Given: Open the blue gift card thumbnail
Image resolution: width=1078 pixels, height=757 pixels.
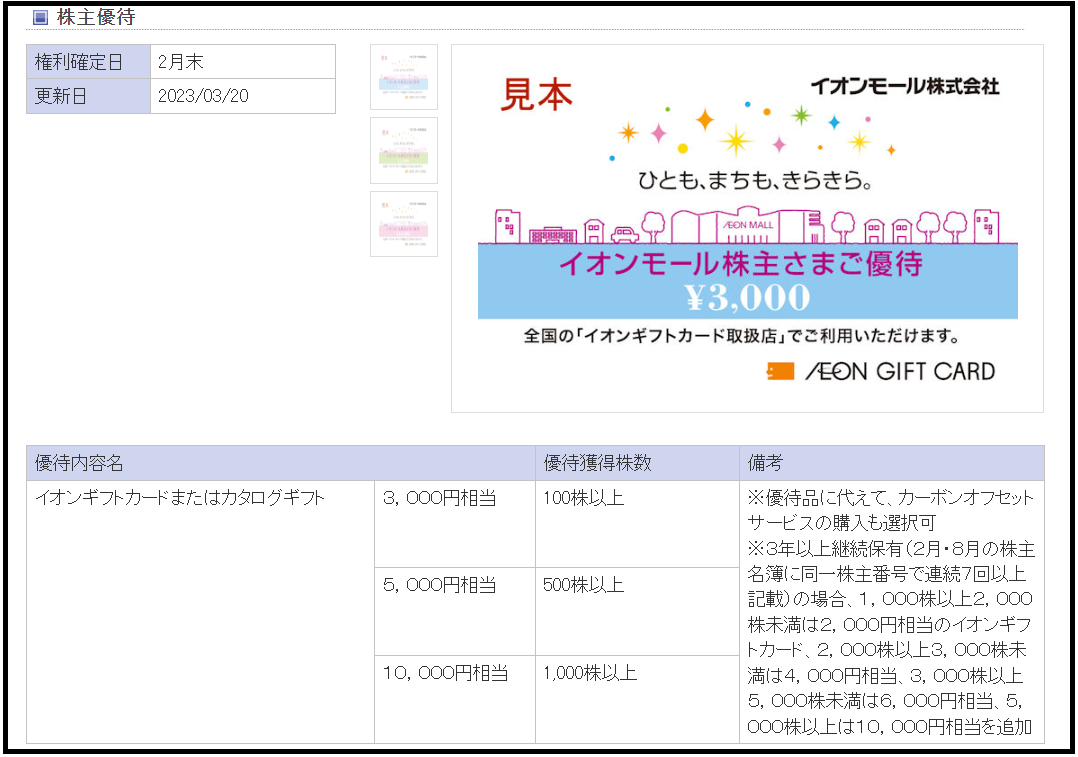Looking at the screenshot, I should click(404, 77).
